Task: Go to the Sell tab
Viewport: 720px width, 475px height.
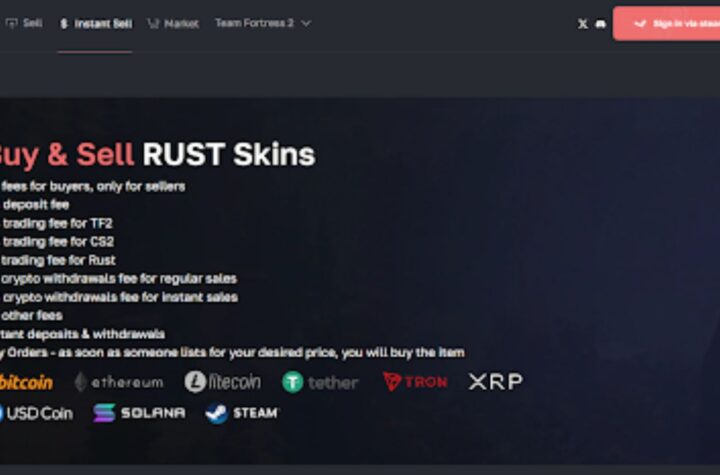Action: pyautogui.click(x=24, y=23)
